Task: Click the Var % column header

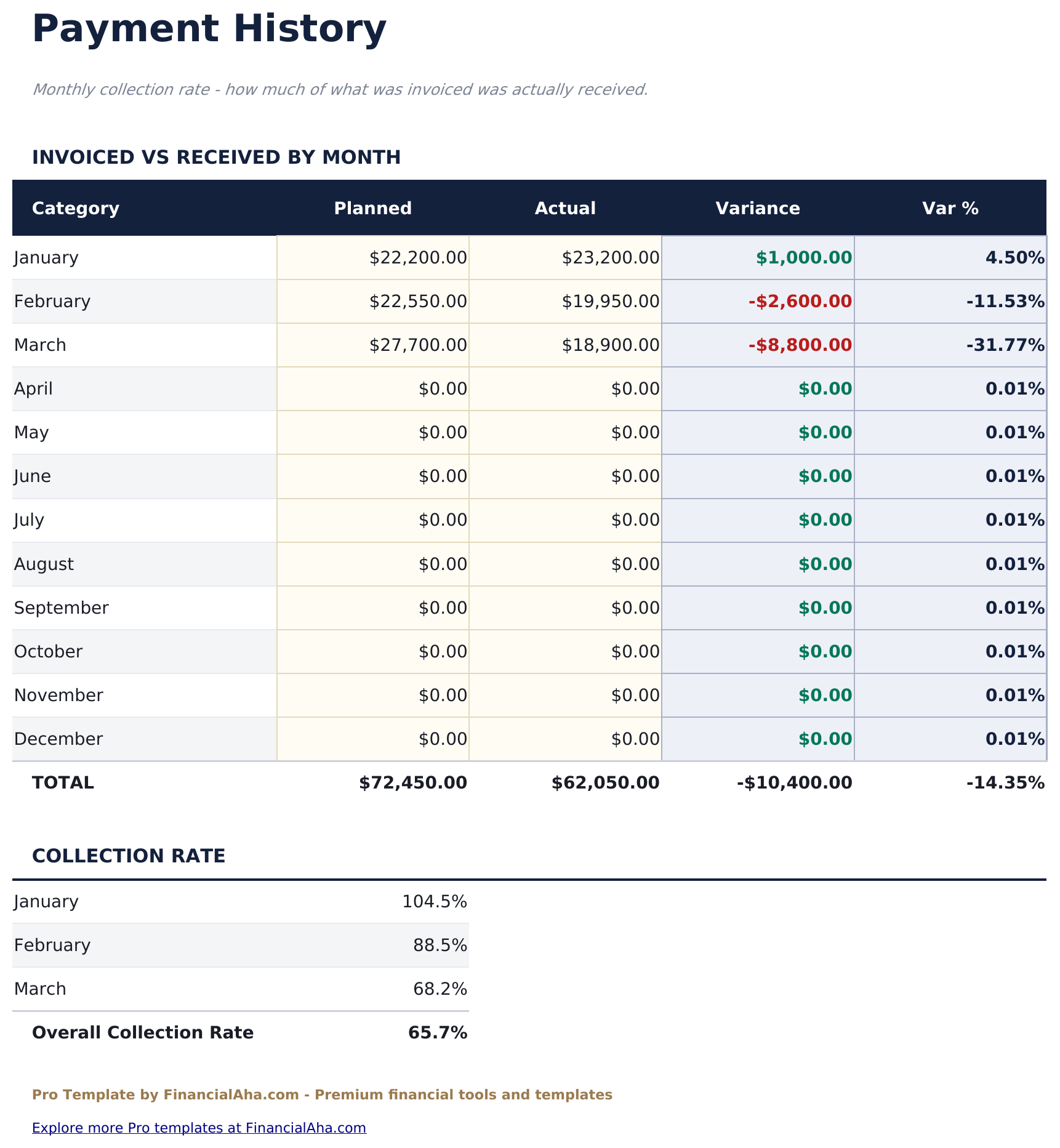Action: pyautogui.click(x=949, y=208)
